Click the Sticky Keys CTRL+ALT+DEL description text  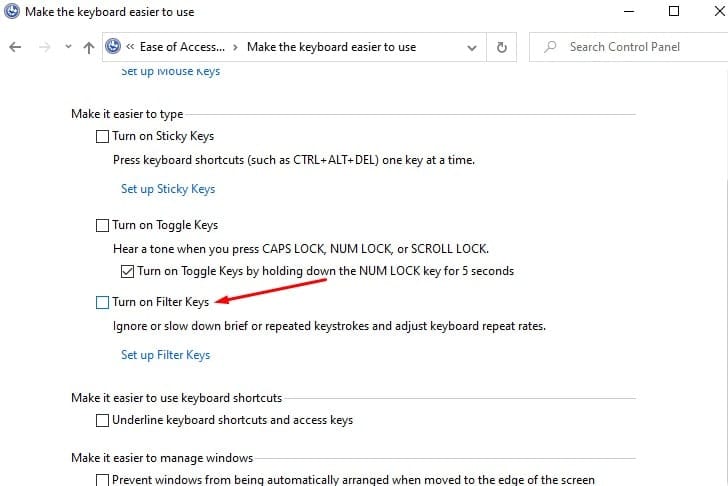[294, 160]
